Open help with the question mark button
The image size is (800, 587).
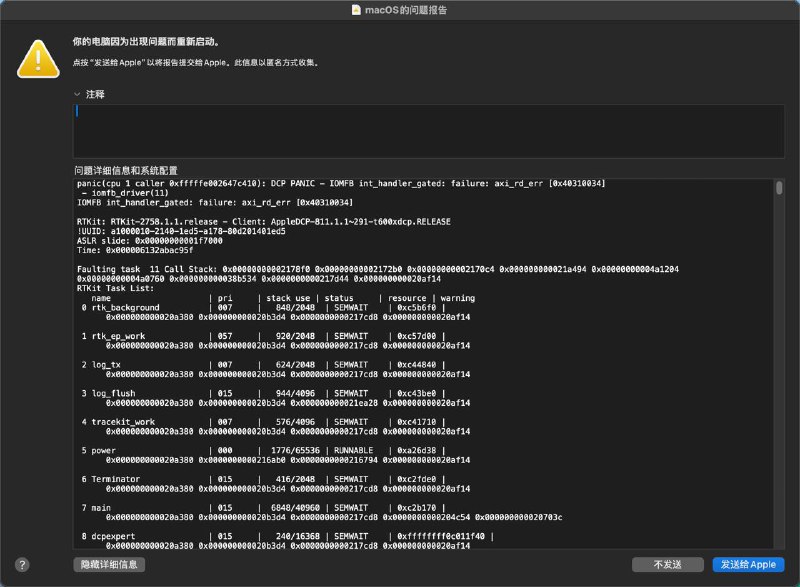[x=22, y=565]
